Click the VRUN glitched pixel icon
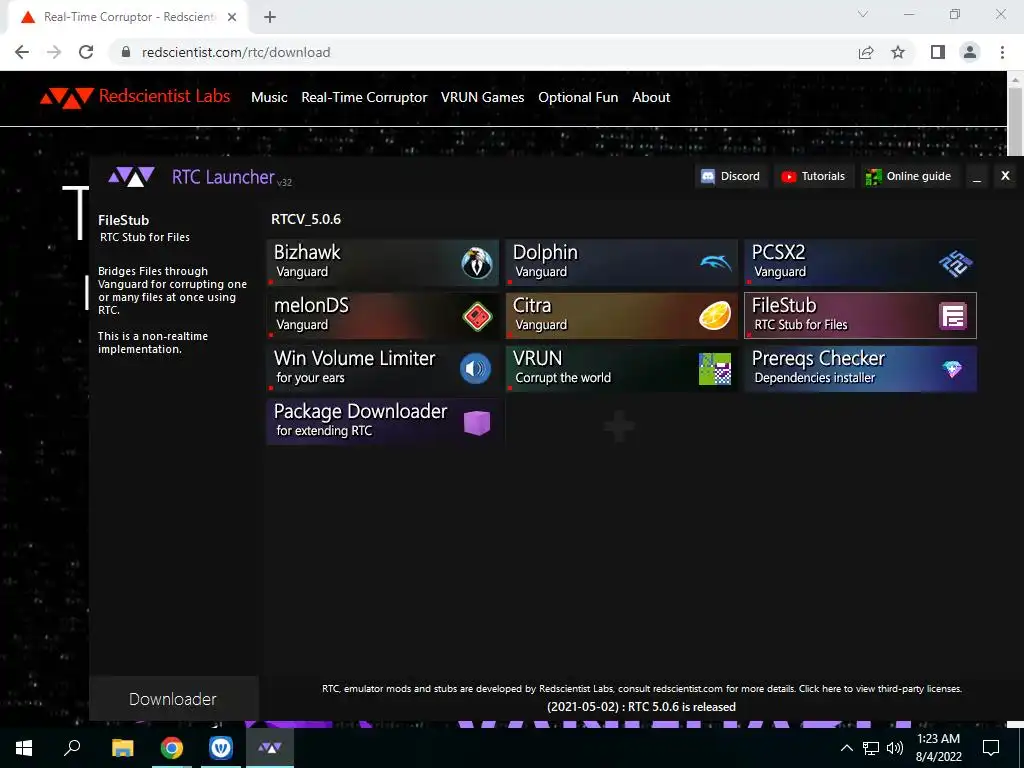This screenshot has height=768, width=1024. coord(715,369)
